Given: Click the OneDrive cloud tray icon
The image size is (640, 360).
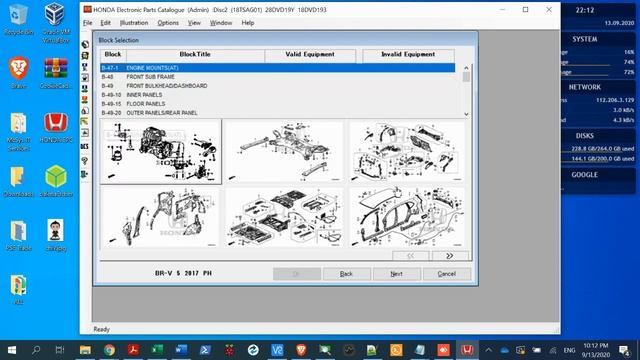Looking at the screenshot, I should coord(504,350).
